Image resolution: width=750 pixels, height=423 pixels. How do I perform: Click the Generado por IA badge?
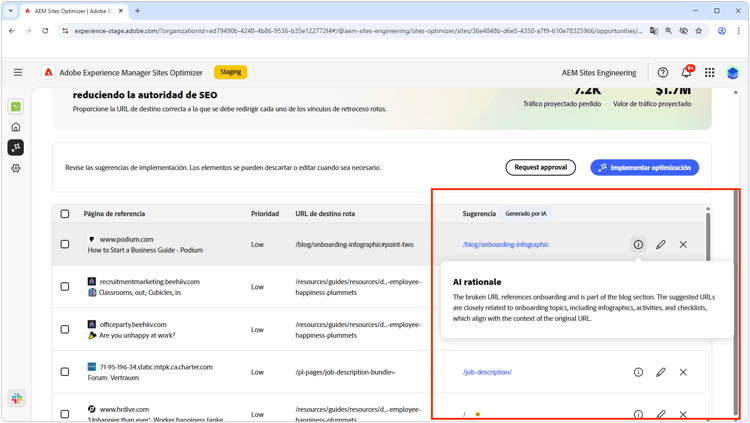(526, 214)
